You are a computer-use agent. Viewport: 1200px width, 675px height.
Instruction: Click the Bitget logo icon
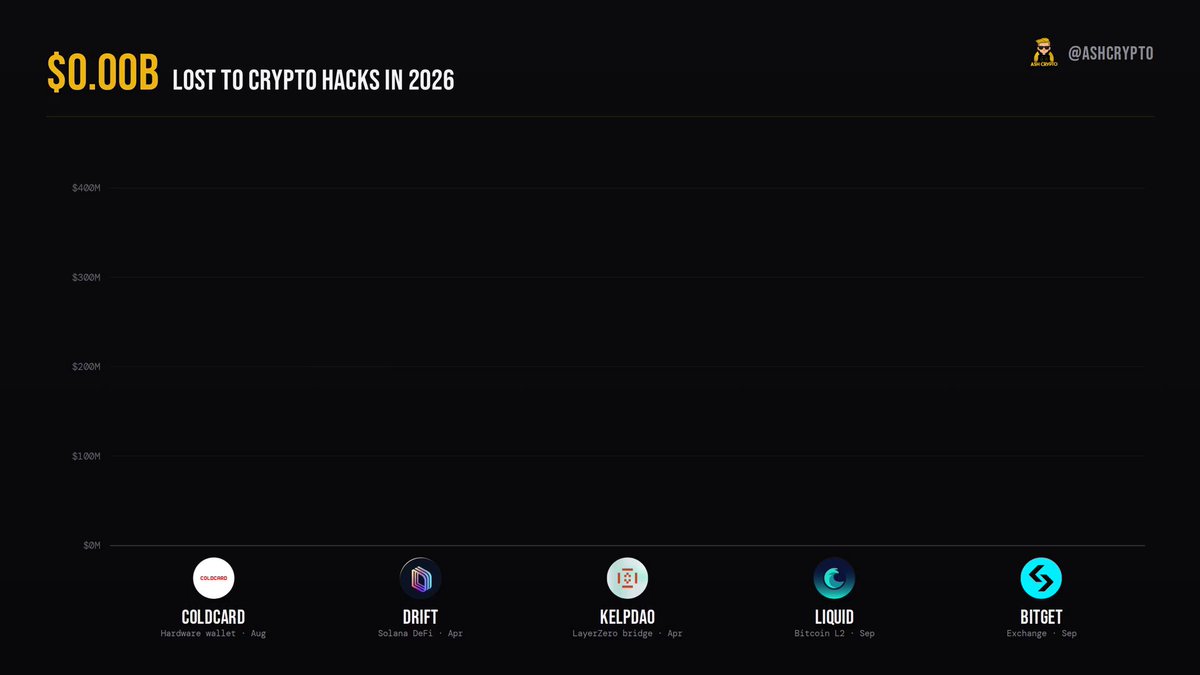[1041, 578]
